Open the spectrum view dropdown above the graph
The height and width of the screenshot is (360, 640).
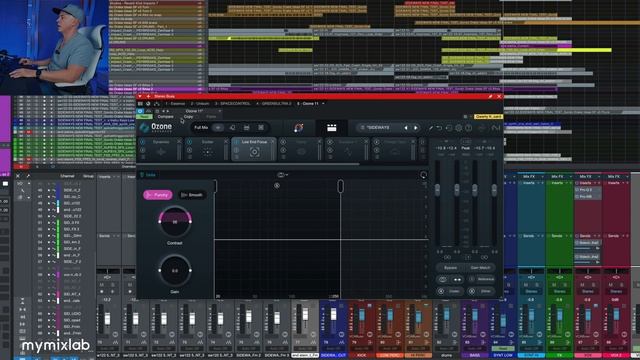(x=283, y=175)
